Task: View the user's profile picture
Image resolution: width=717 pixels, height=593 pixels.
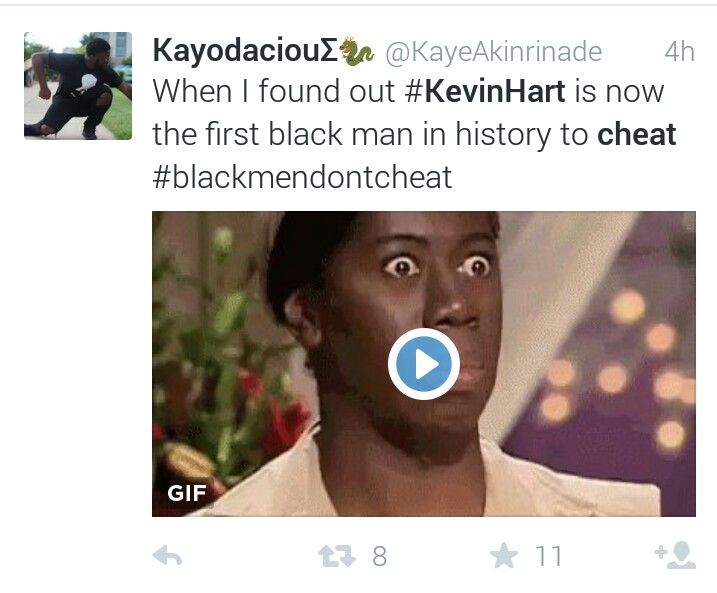Action: tap(78, 85)
